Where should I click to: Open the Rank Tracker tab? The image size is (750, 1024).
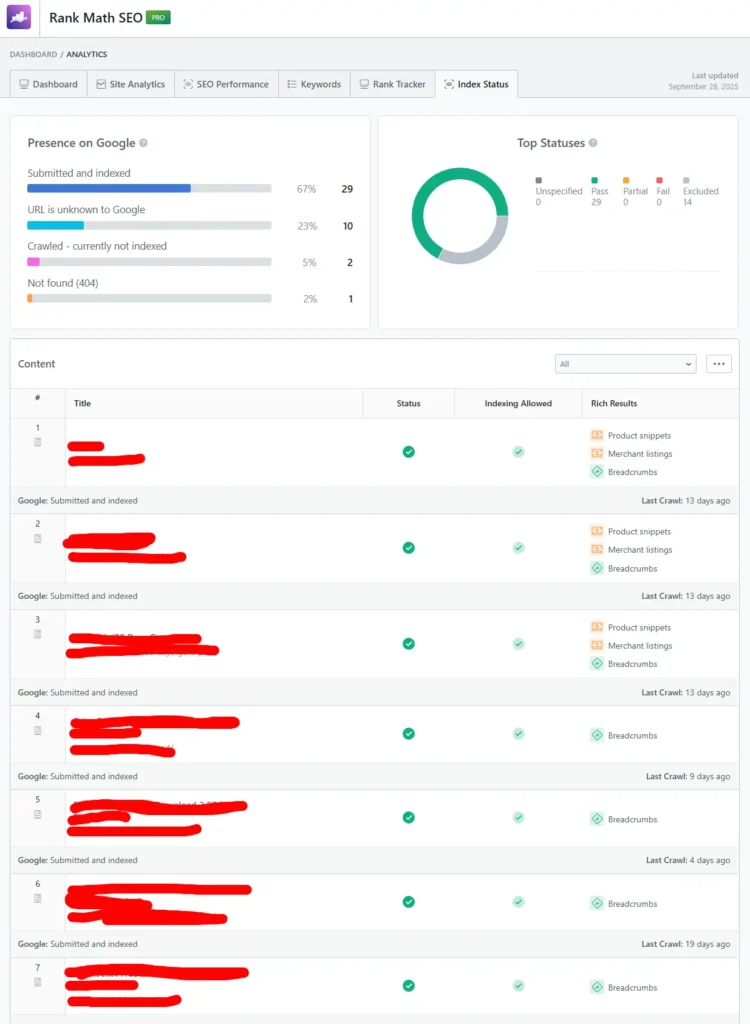[x=391, y=84]
